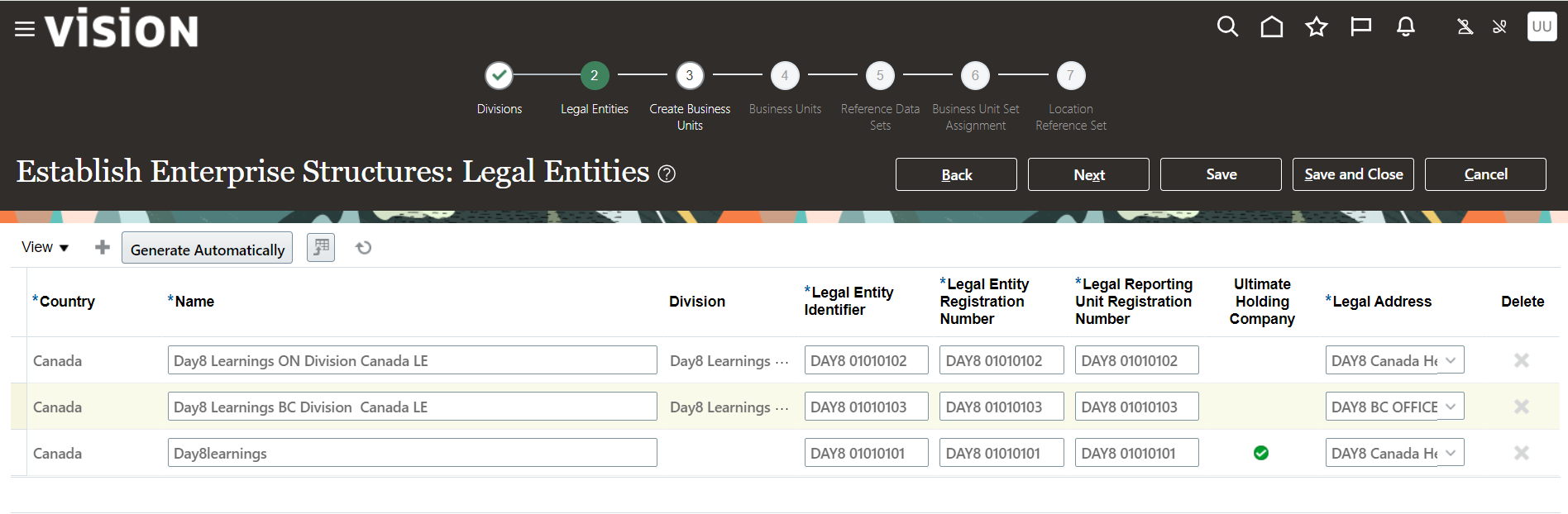The width and height of the screenshot is (1568, 514).
Task: Click the search magnifier icon
Action: pyautogui.click(x=1227, y=27)
